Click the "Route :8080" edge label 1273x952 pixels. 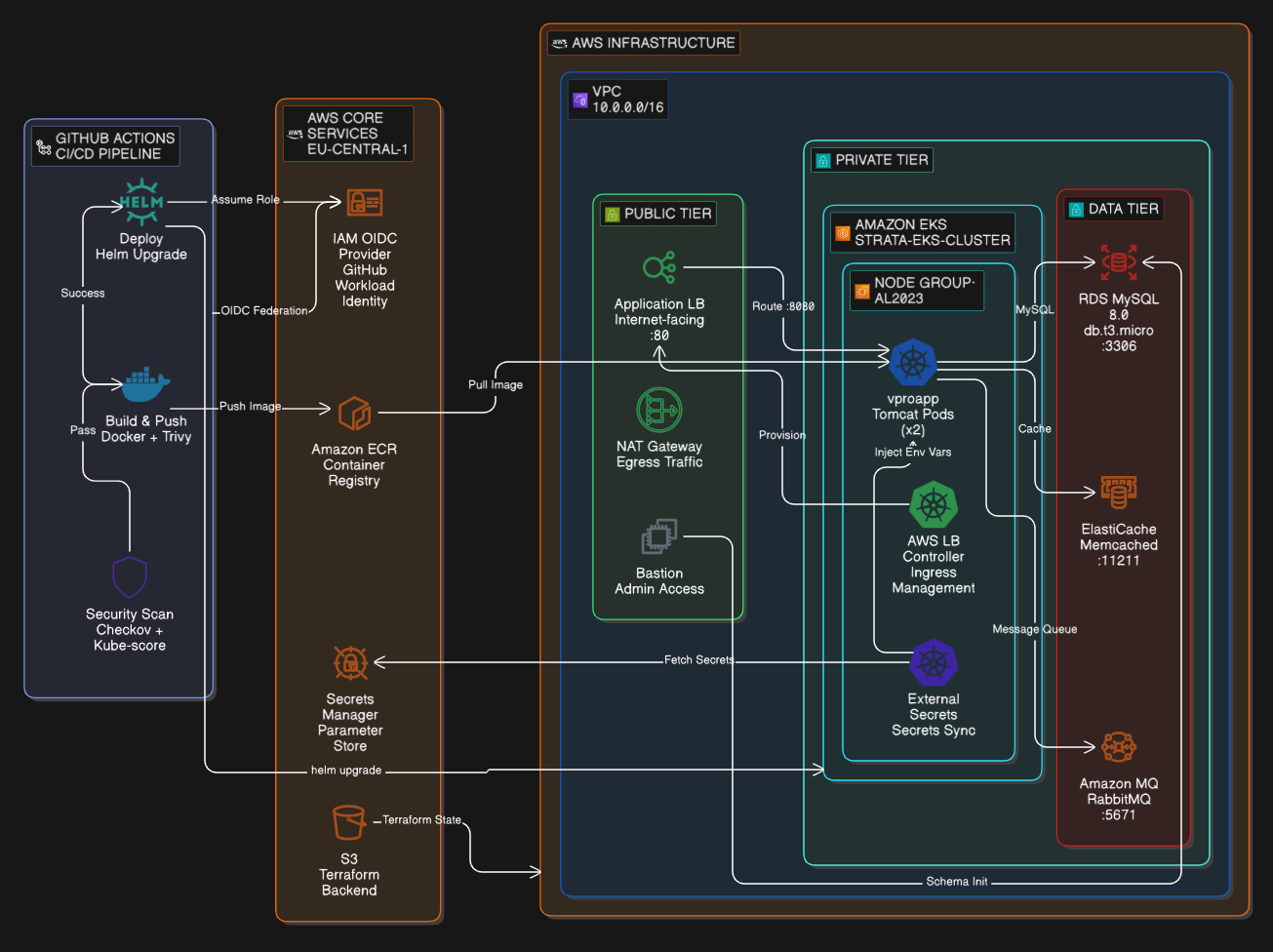[783, 306]
